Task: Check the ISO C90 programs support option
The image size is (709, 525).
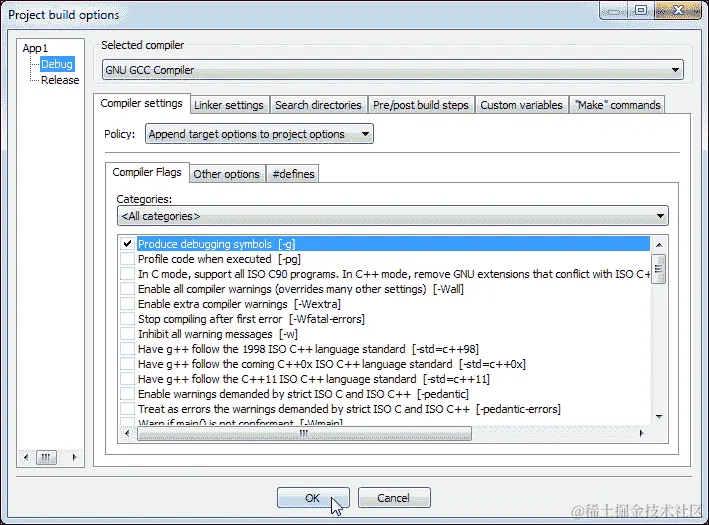Action: [127, 274]
